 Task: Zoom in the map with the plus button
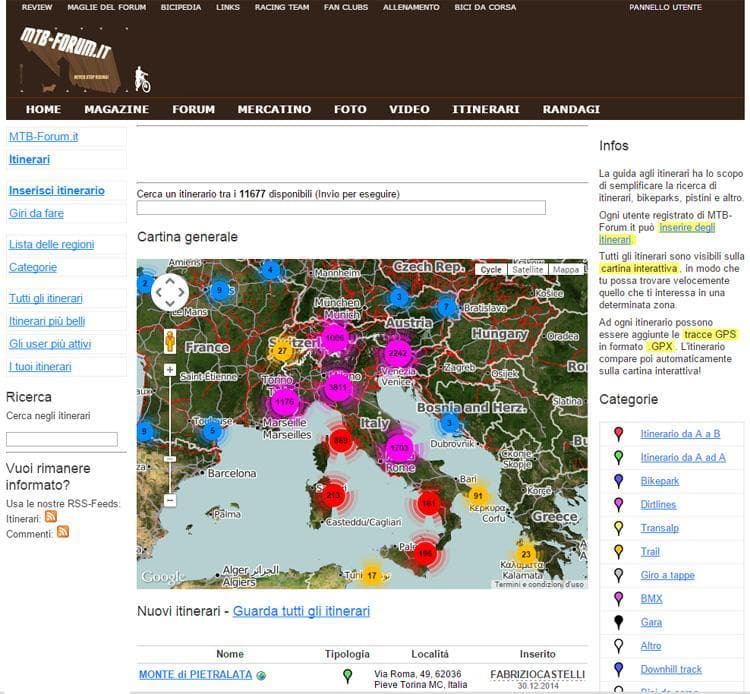tap(170, 370)
